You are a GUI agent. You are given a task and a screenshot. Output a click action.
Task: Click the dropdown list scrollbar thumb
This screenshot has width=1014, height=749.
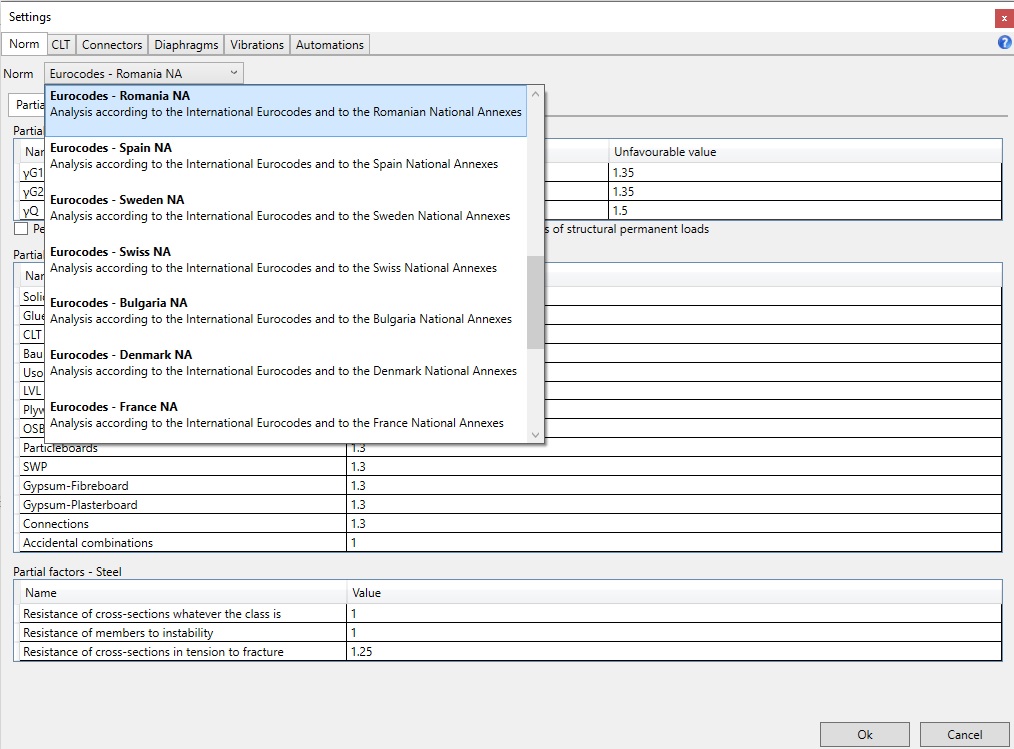535,302
